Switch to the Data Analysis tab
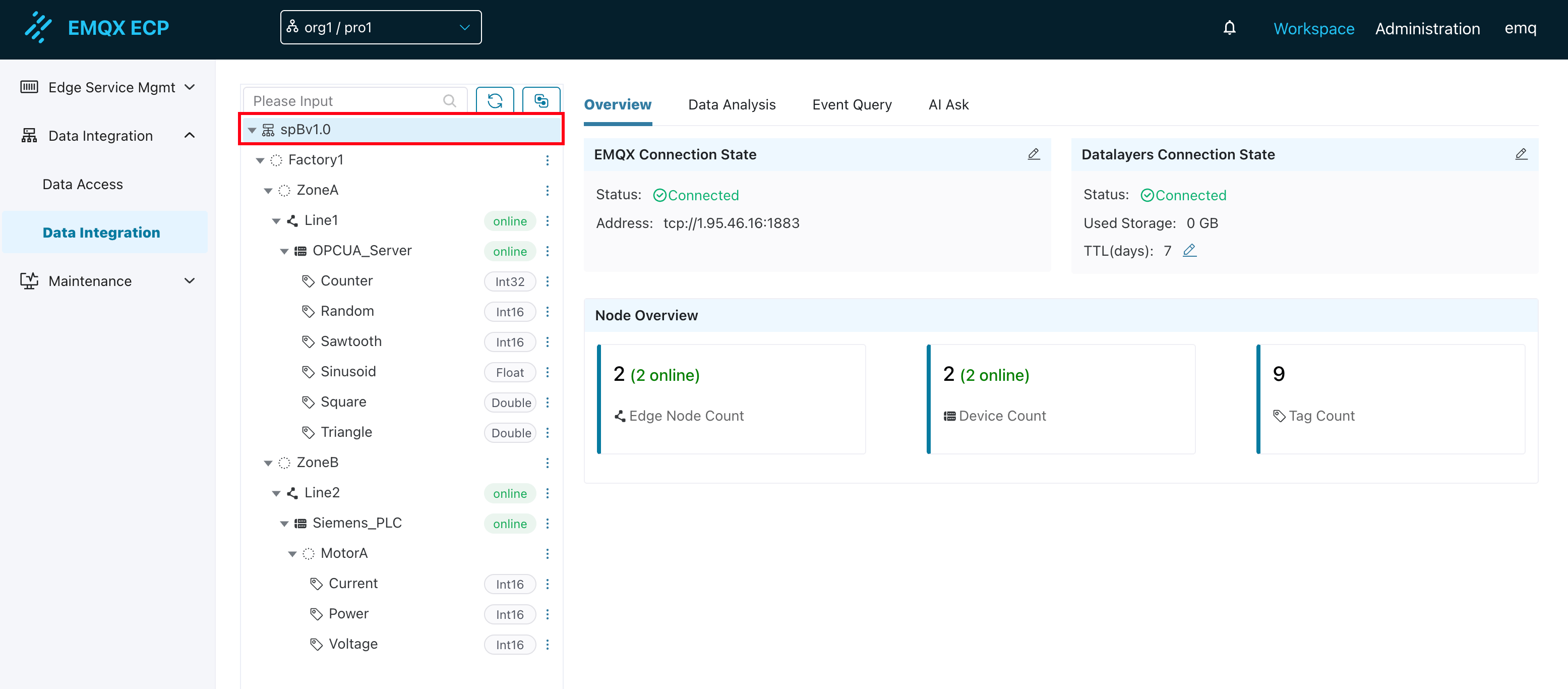 pyautogui.click(x=731, y=105)
